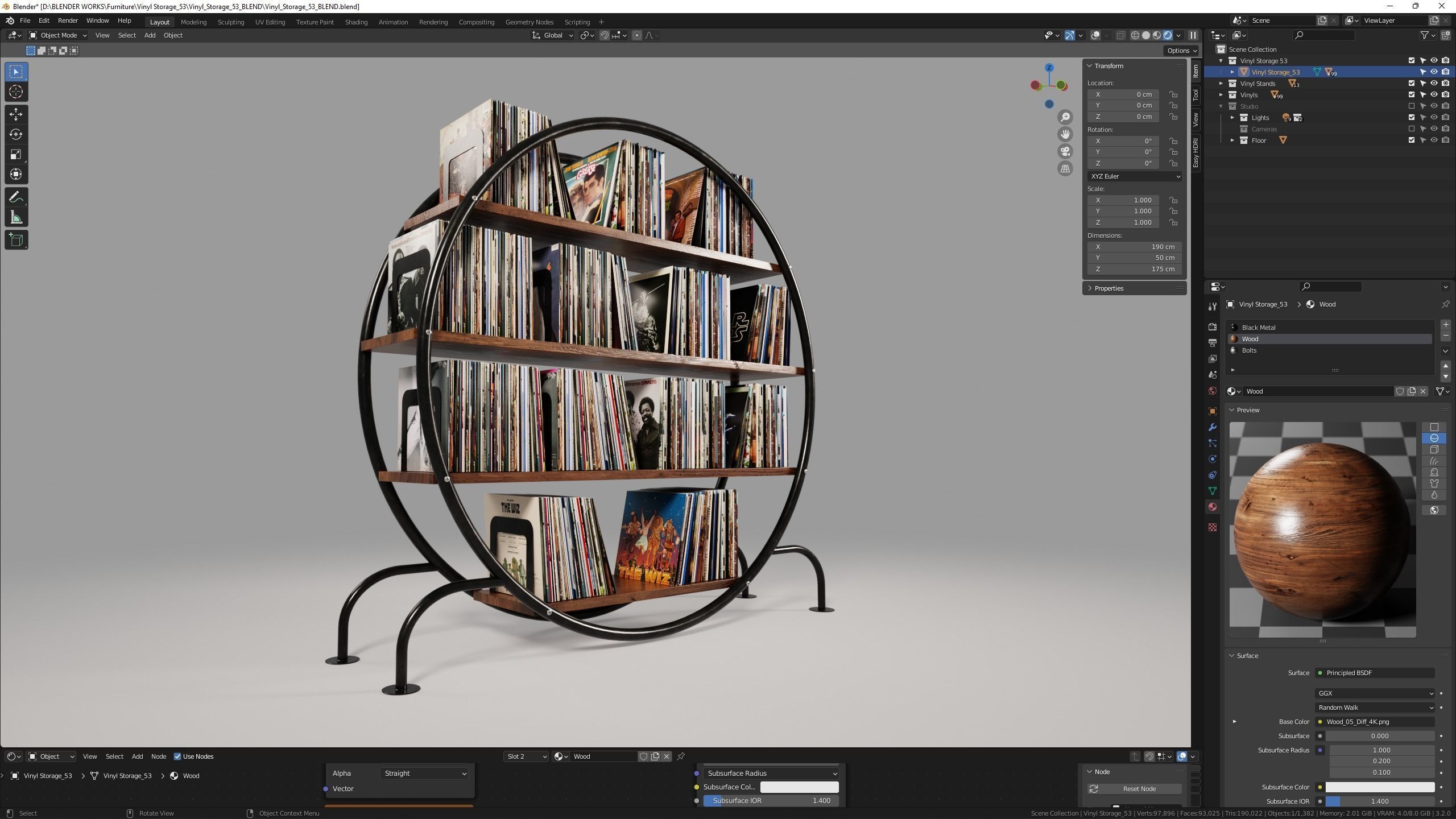
Task: Click the Reset Node button
Action: click(1134, 789)
